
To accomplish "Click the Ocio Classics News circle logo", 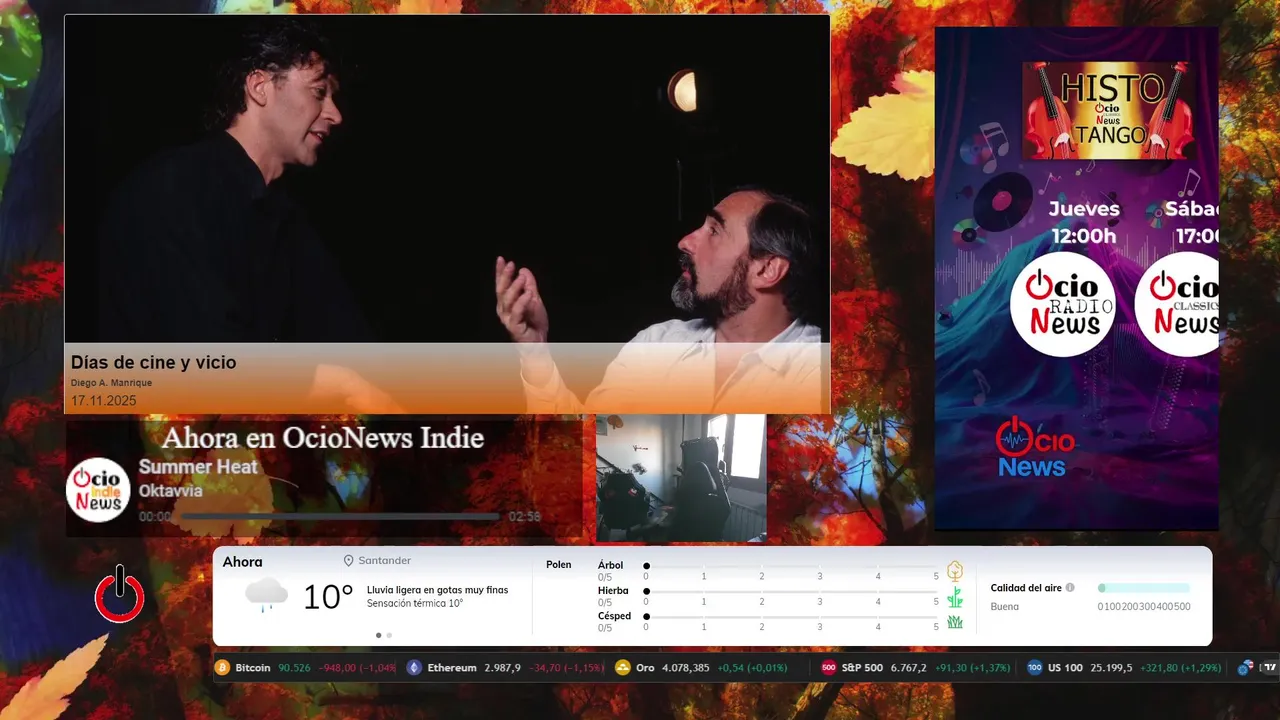I will click(1177, 304).
